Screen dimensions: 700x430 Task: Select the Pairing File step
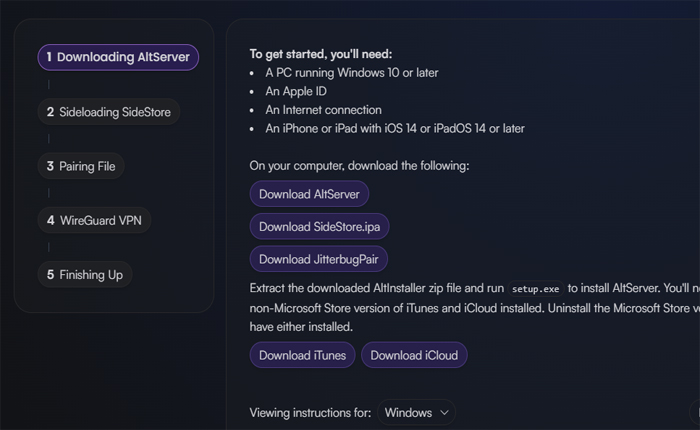coord(81,166)
